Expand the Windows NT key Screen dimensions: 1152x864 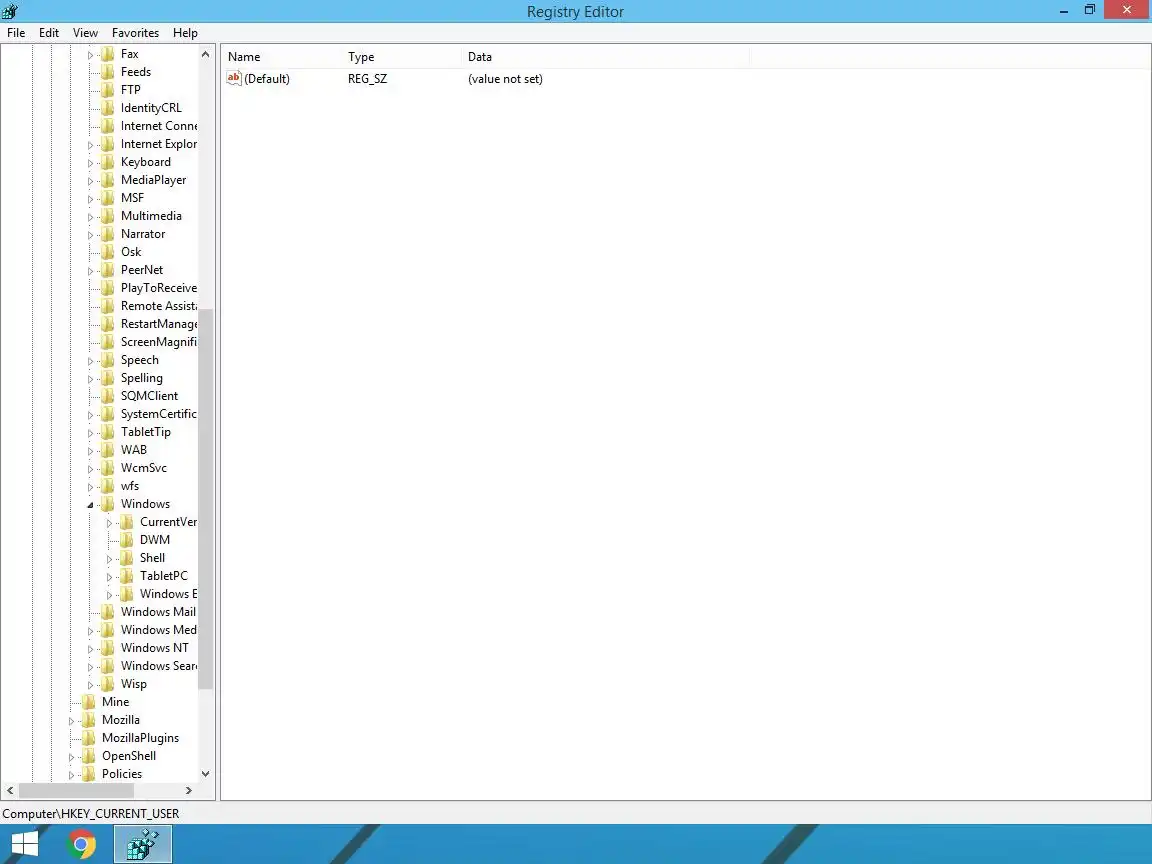(x=90, y=649)
